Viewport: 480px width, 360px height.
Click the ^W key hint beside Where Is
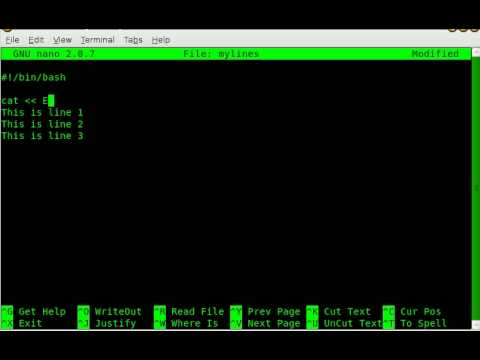pyautogui.click(x=160, y=323)
